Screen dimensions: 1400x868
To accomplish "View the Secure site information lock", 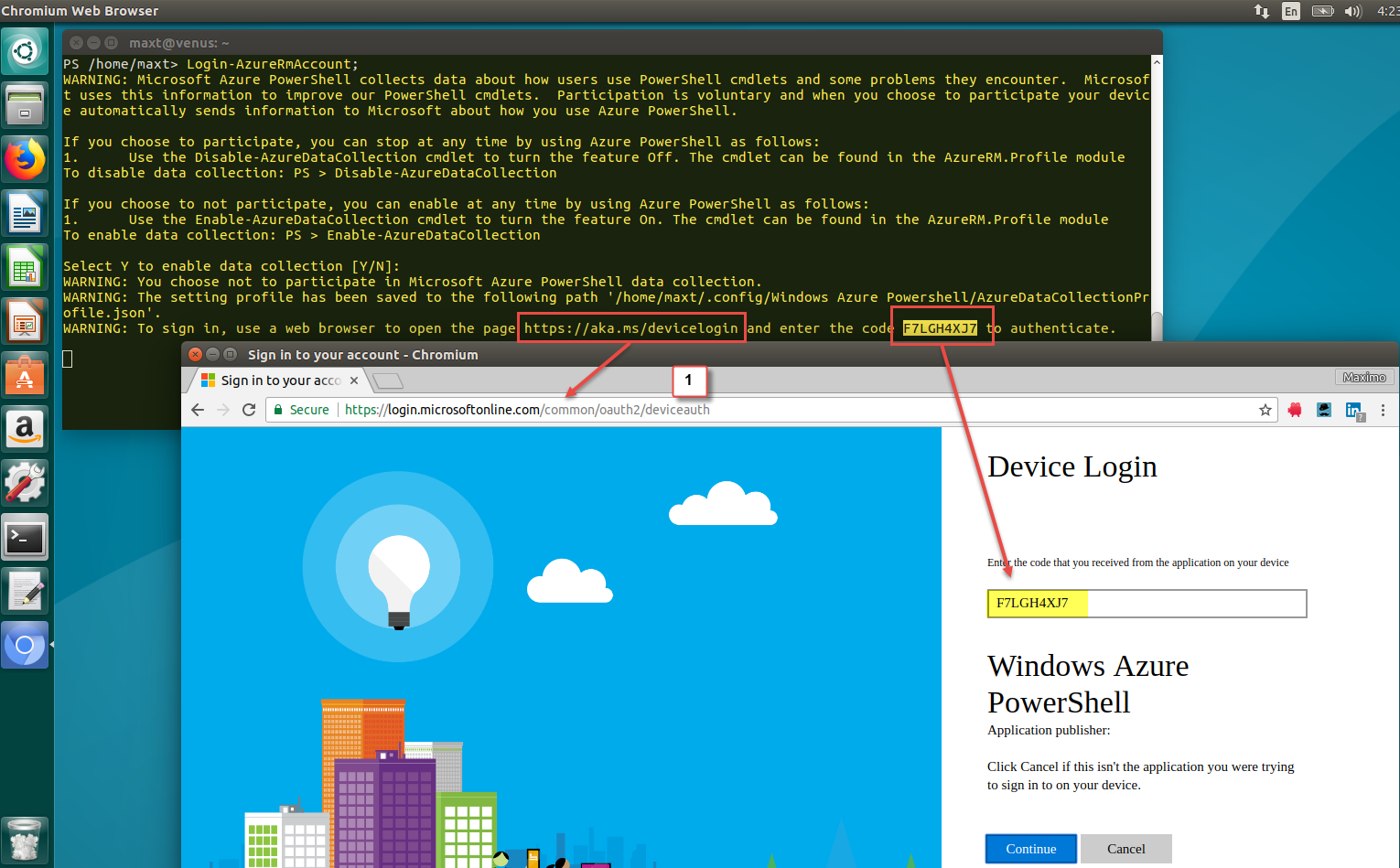I will coord(302,410).
